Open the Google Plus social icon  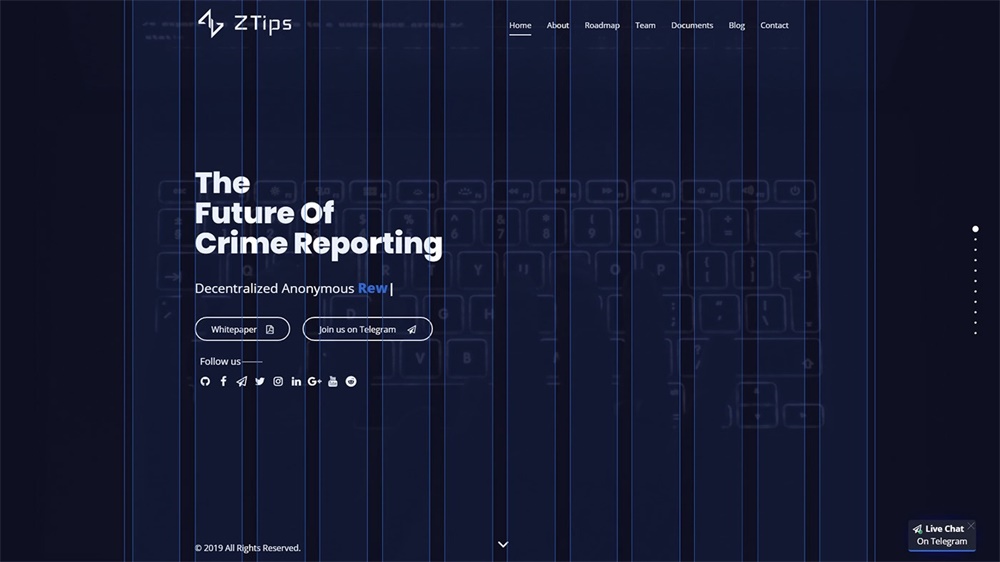pyautogui.click(x=314, y=381)
